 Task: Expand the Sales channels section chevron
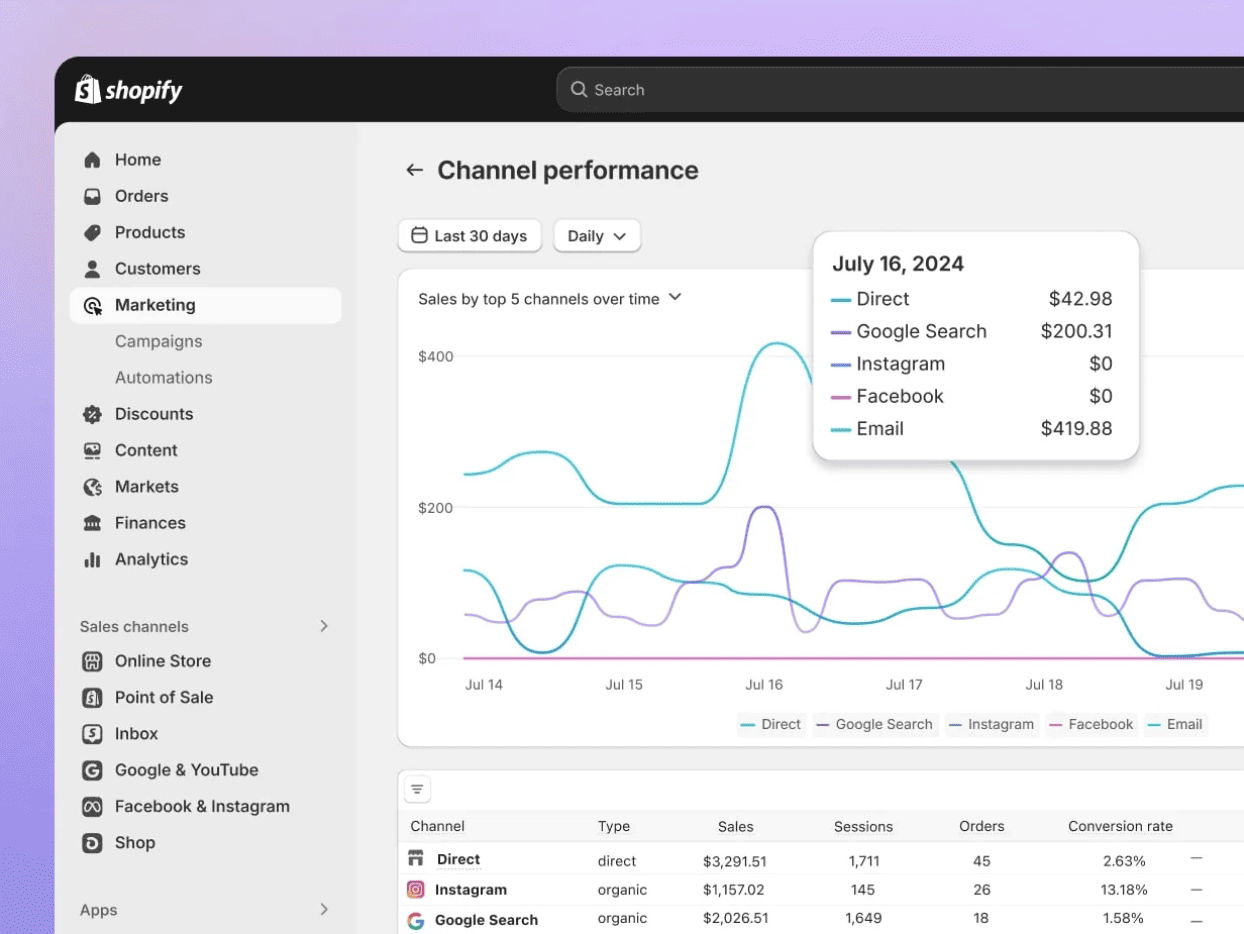(x=323, y=626)
